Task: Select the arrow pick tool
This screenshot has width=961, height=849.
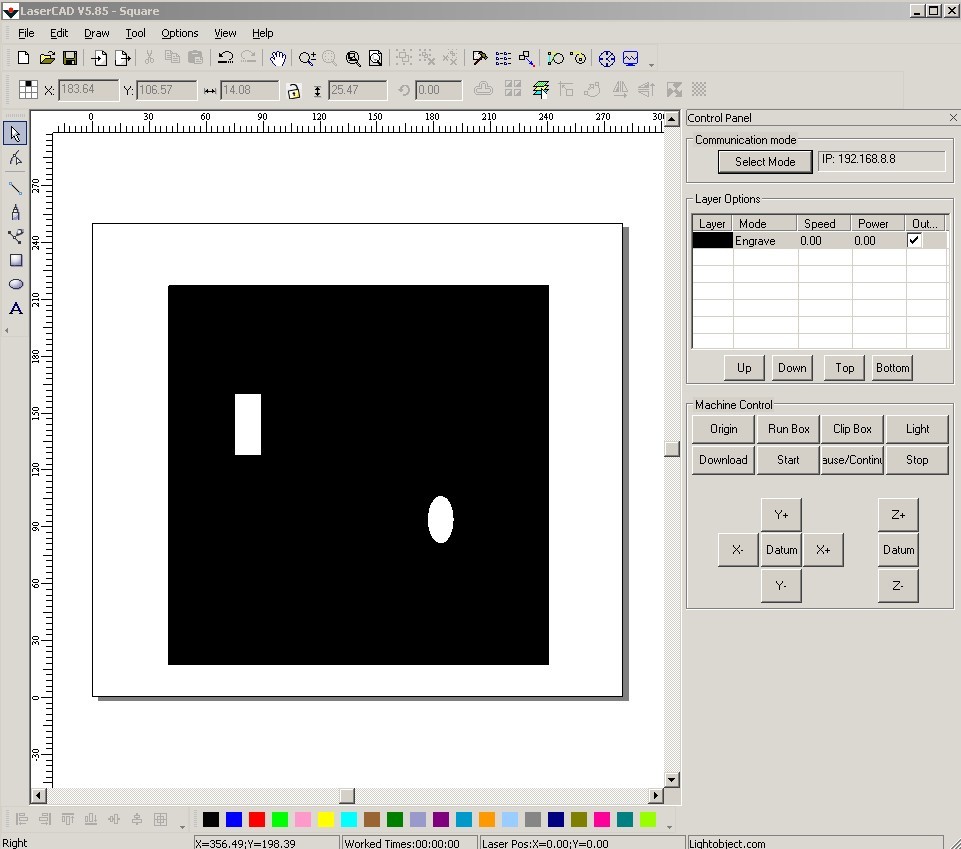Action: (15, 133)
